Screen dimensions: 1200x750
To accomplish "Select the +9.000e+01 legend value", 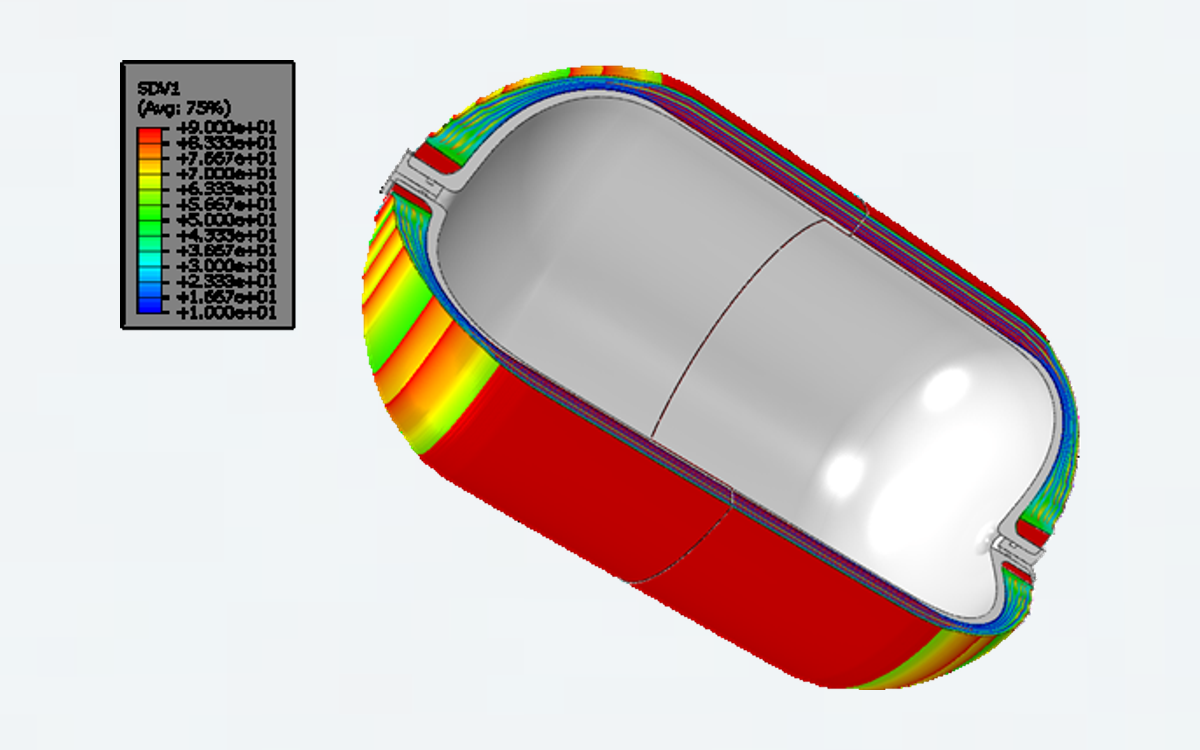I will click(x=224, y=129).
